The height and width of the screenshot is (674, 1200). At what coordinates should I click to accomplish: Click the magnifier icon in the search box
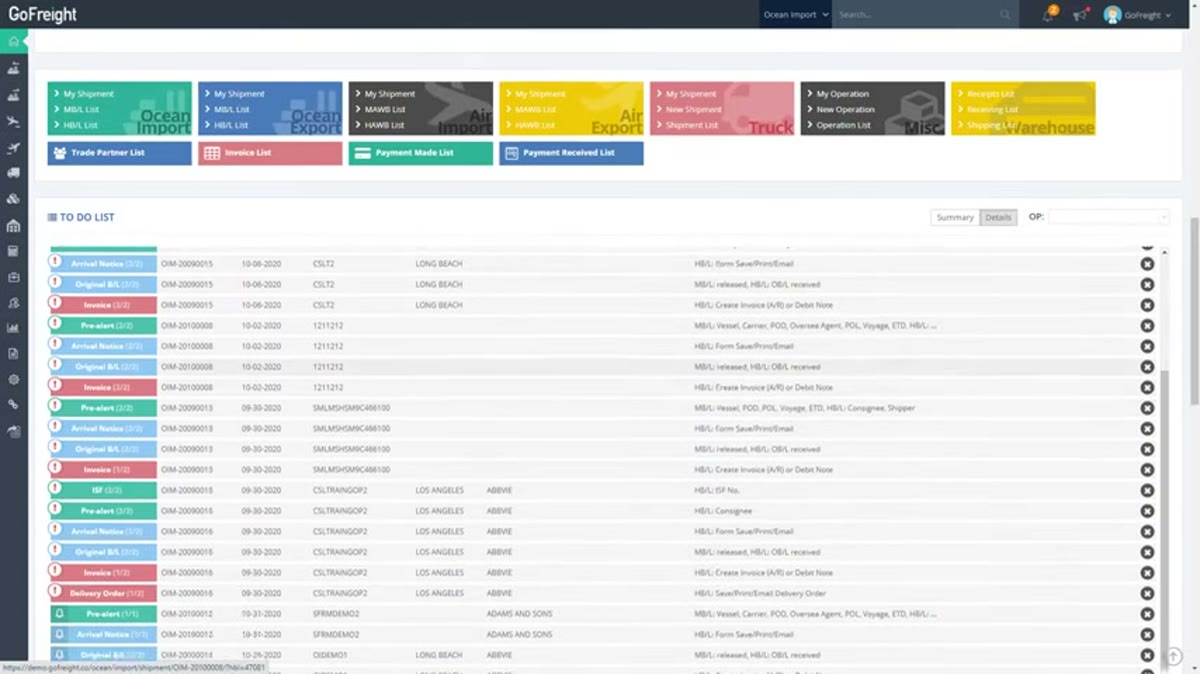pos(1005,15)
